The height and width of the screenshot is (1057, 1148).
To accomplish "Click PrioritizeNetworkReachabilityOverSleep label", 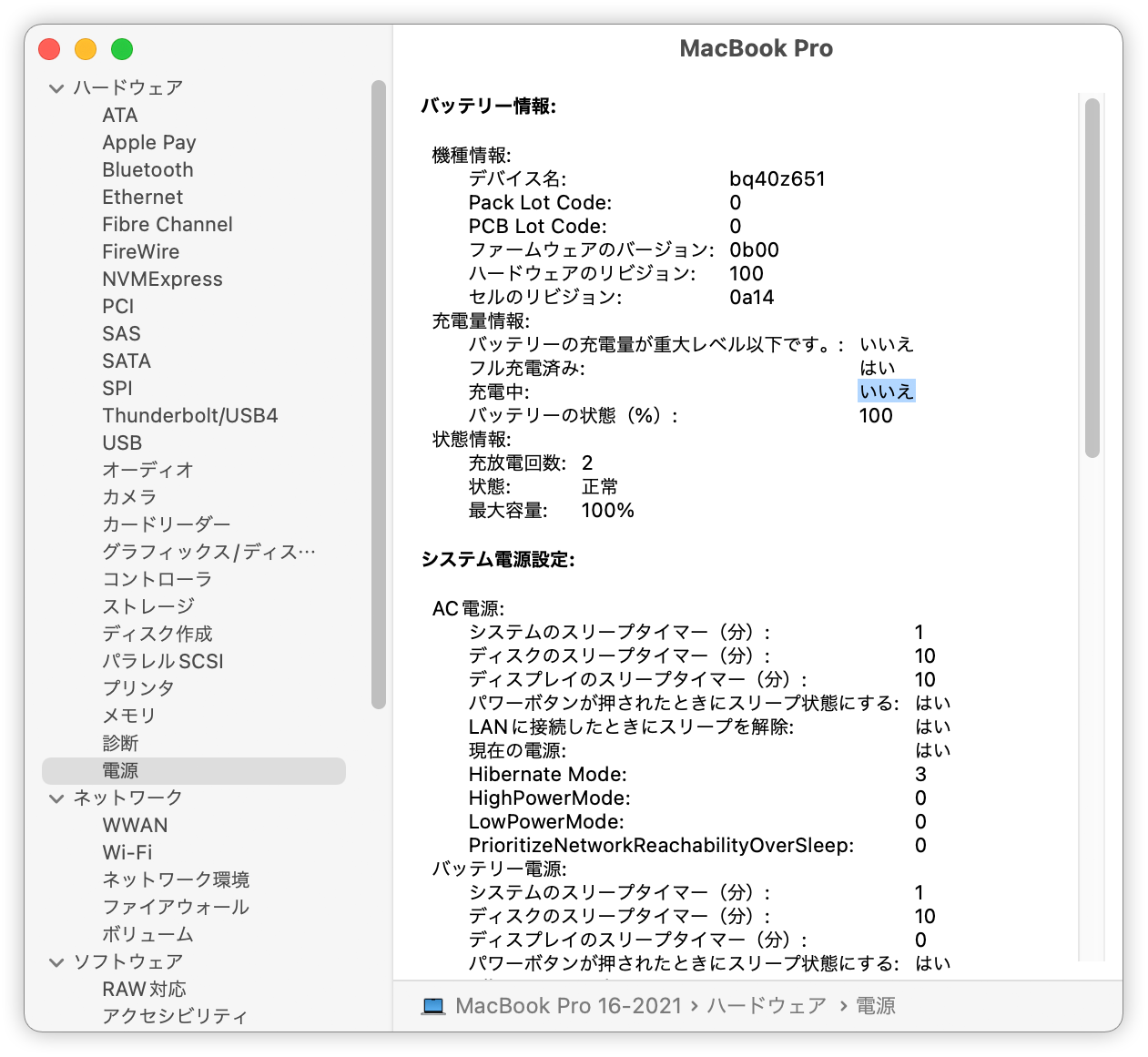I will [x=662, y=846].
